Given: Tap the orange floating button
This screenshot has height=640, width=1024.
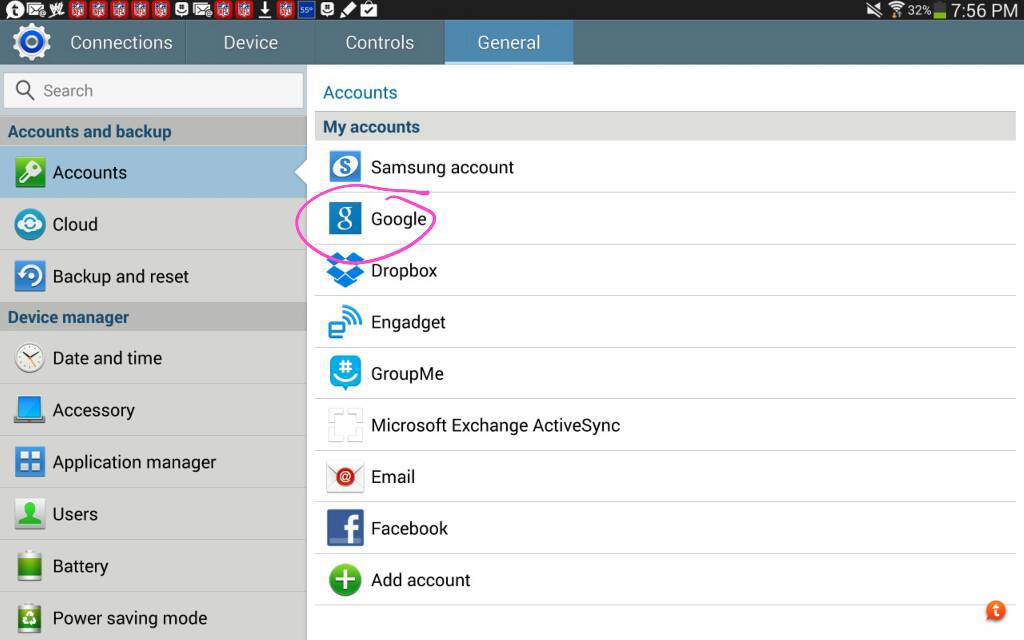Looking at the screenshot, I should [x=995, y=611].
